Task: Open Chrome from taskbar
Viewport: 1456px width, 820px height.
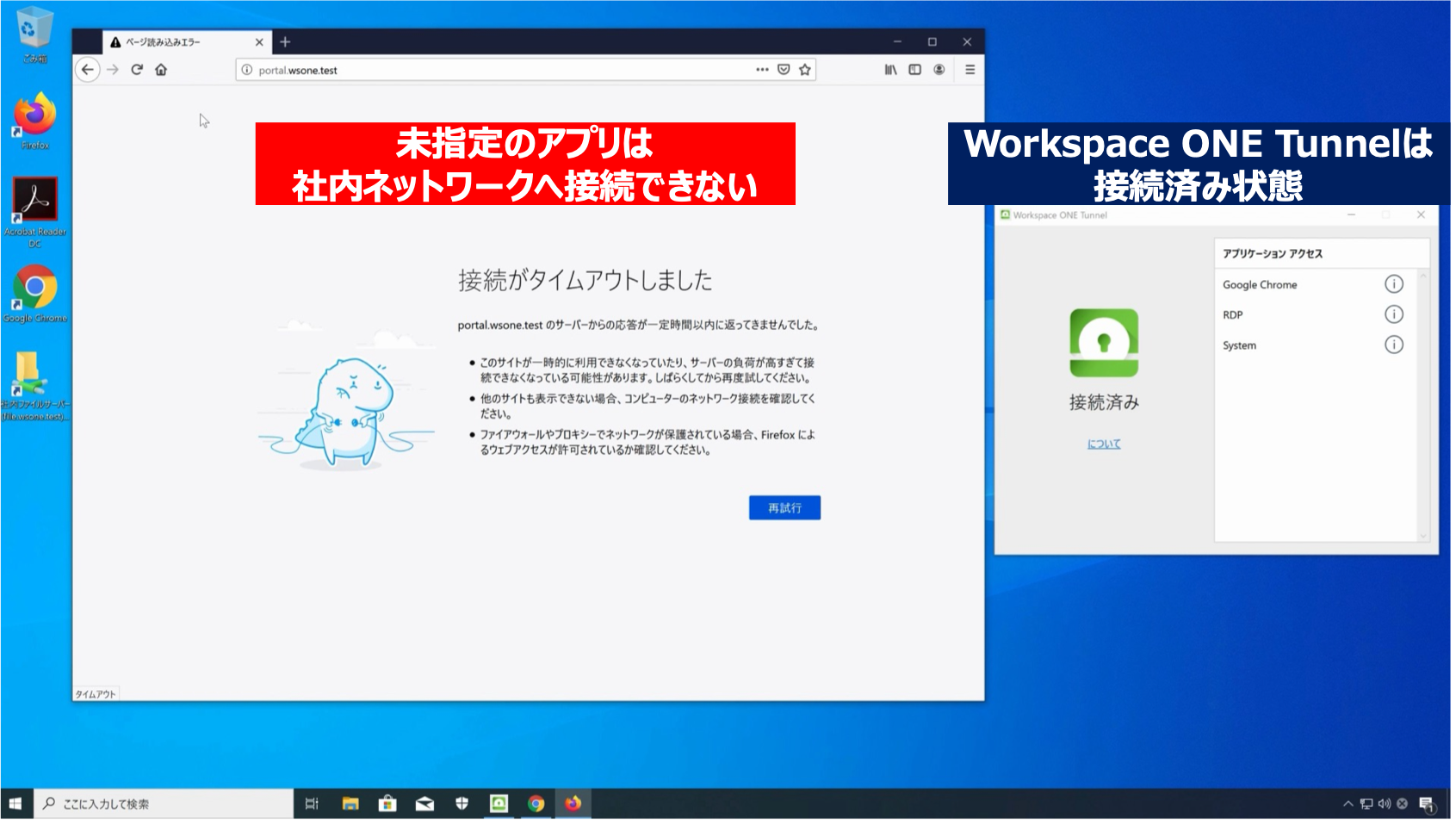Action: [536, 804]
